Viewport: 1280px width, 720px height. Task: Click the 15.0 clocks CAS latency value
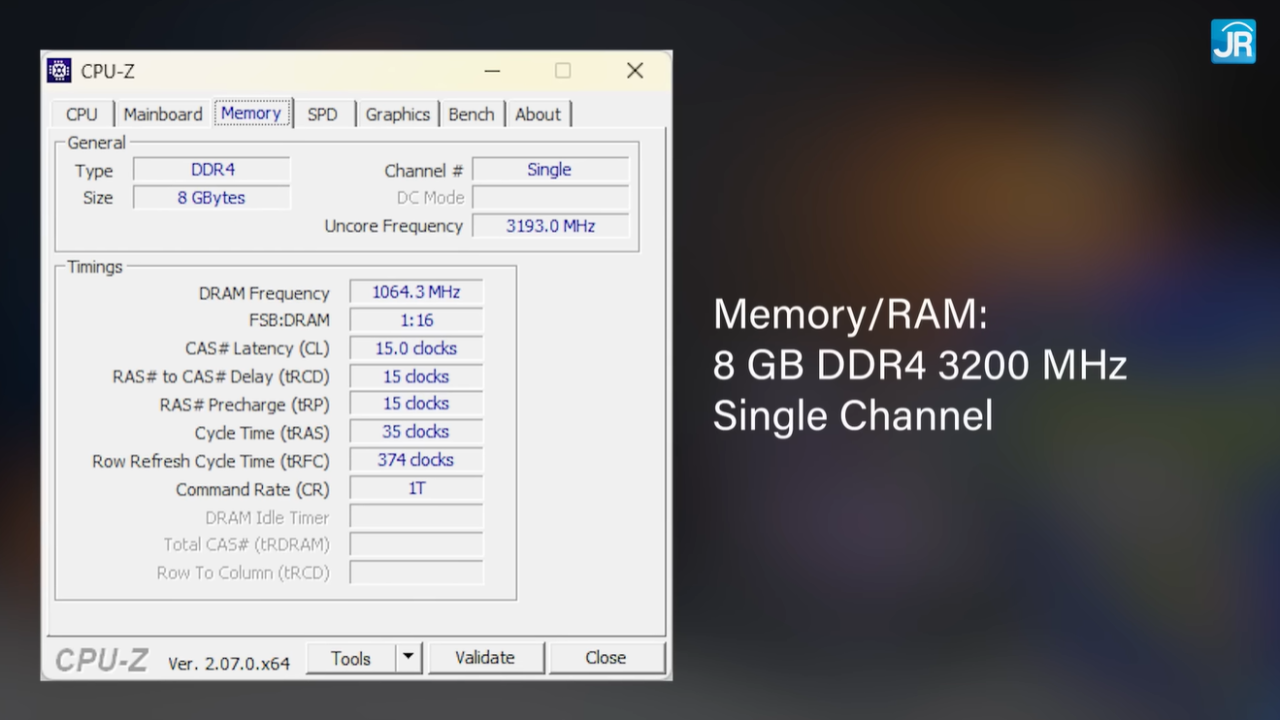click(x=416, y=348)
